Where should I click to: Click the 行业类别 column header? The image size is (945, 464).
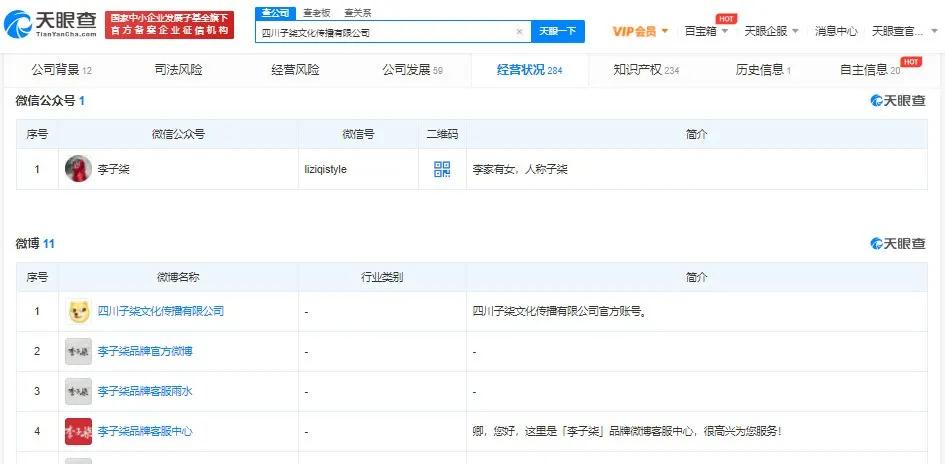point(382,277)
